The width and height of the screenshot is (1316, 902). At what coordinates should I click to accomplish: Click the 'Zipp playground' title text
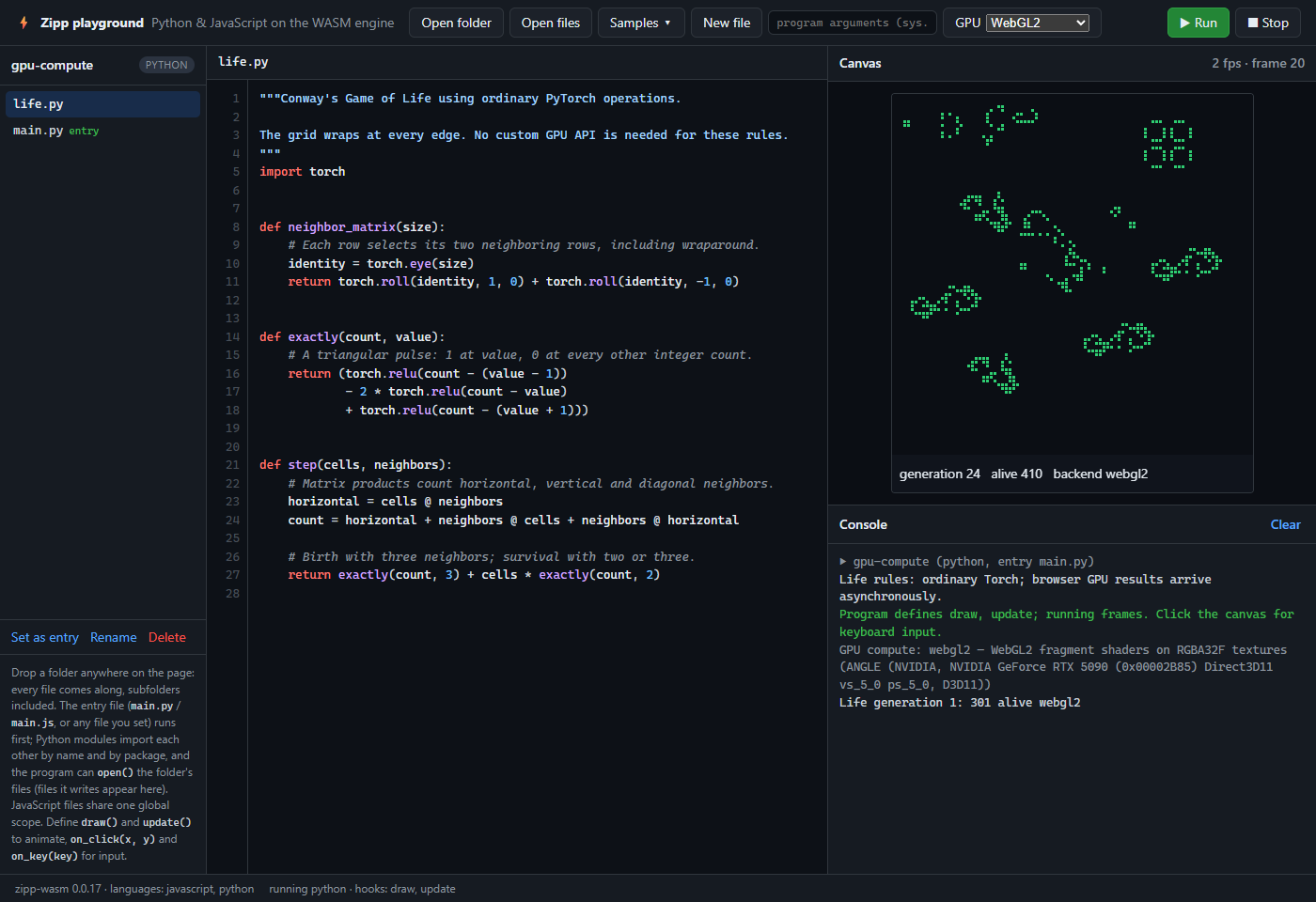(92, 23)
